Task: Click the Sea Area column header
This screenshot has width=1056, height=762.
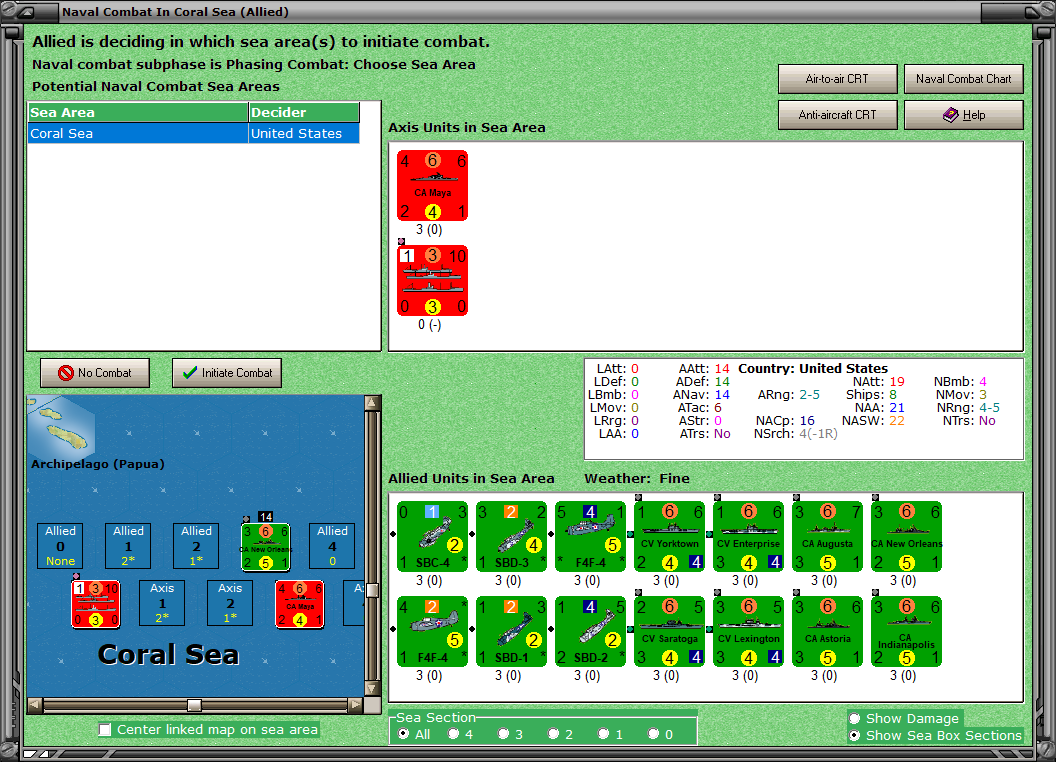Action: point(138,113)
